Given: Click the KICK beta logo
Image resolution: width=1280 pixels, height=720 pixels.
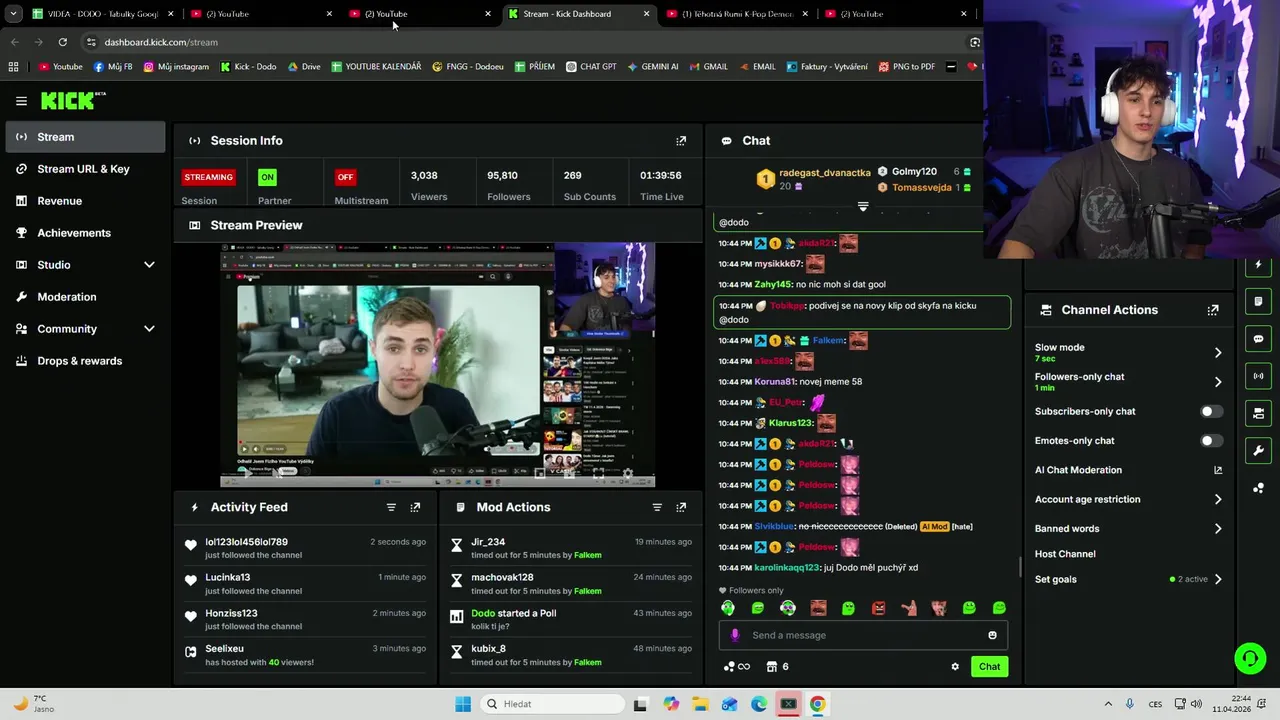Looking at the screenshot, I should click(73, 100).
